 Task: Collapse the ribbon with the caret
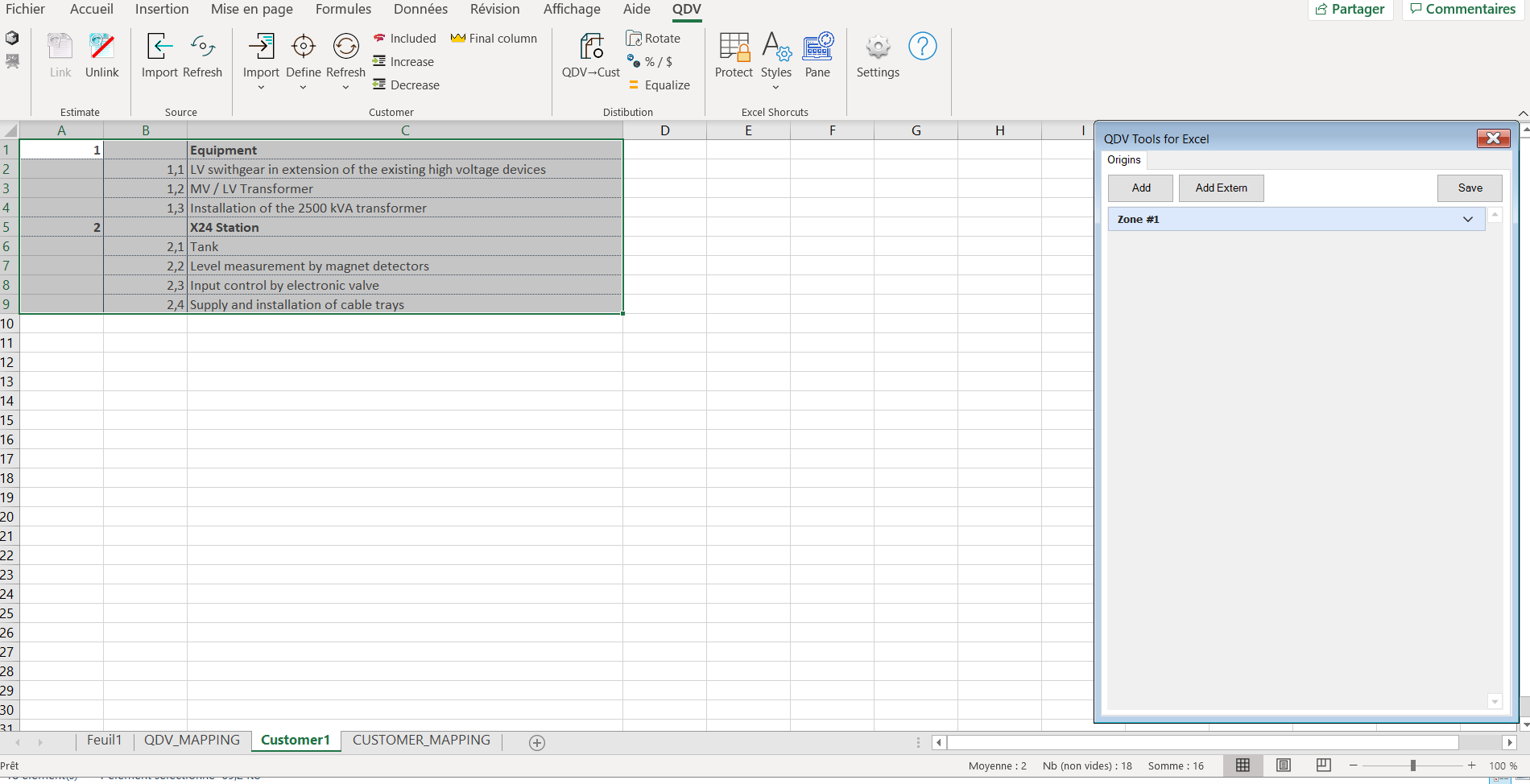(x=1523, y=113)
